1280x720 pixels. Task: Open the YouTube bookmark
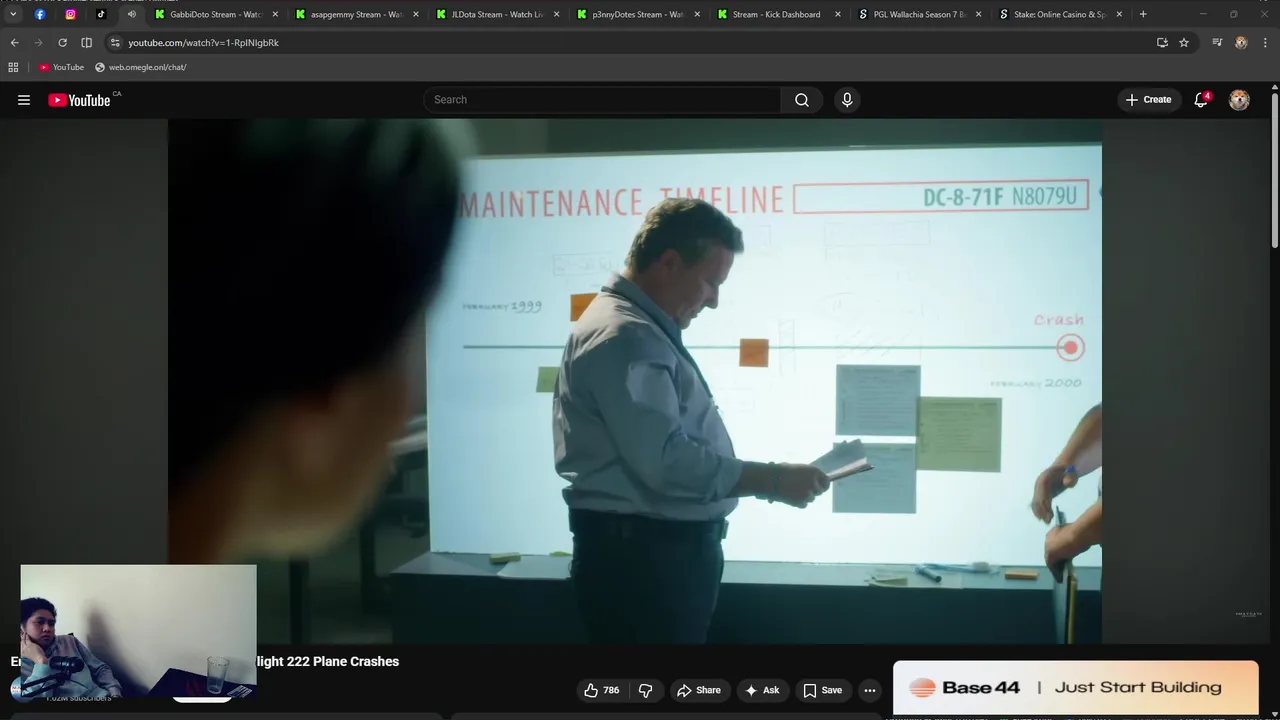(x=61, y=67)
